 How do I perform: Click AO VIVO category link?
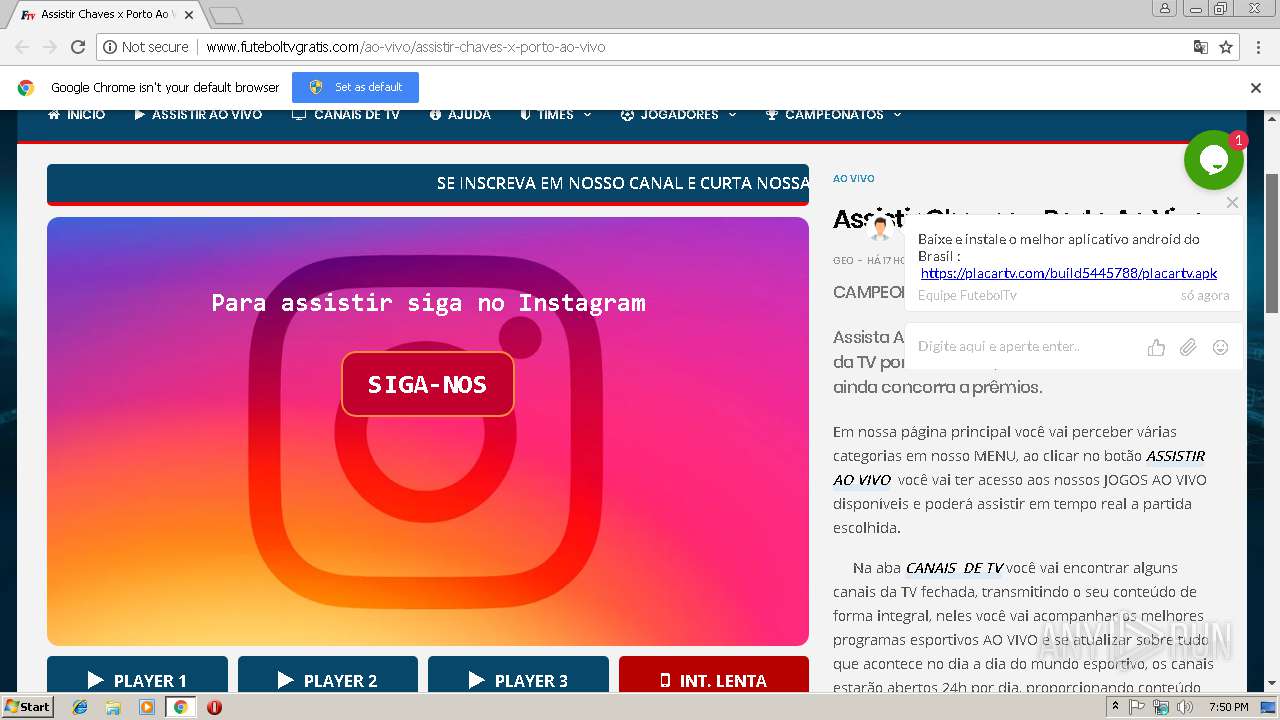[x=854, y=178]
